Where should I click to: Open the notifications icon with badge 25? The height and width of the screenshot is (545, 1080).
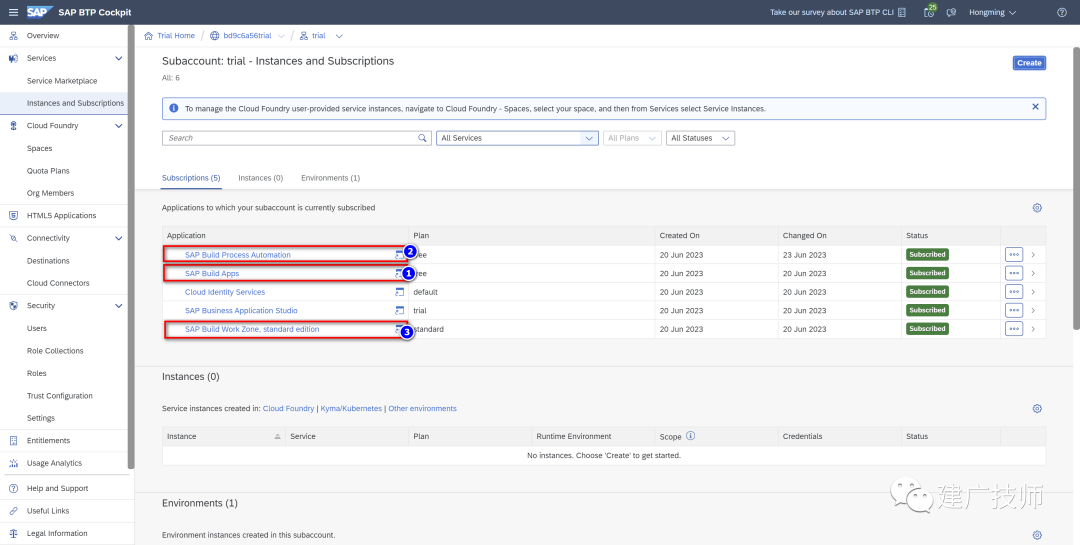pyautogui.click(x=929, y=12)
